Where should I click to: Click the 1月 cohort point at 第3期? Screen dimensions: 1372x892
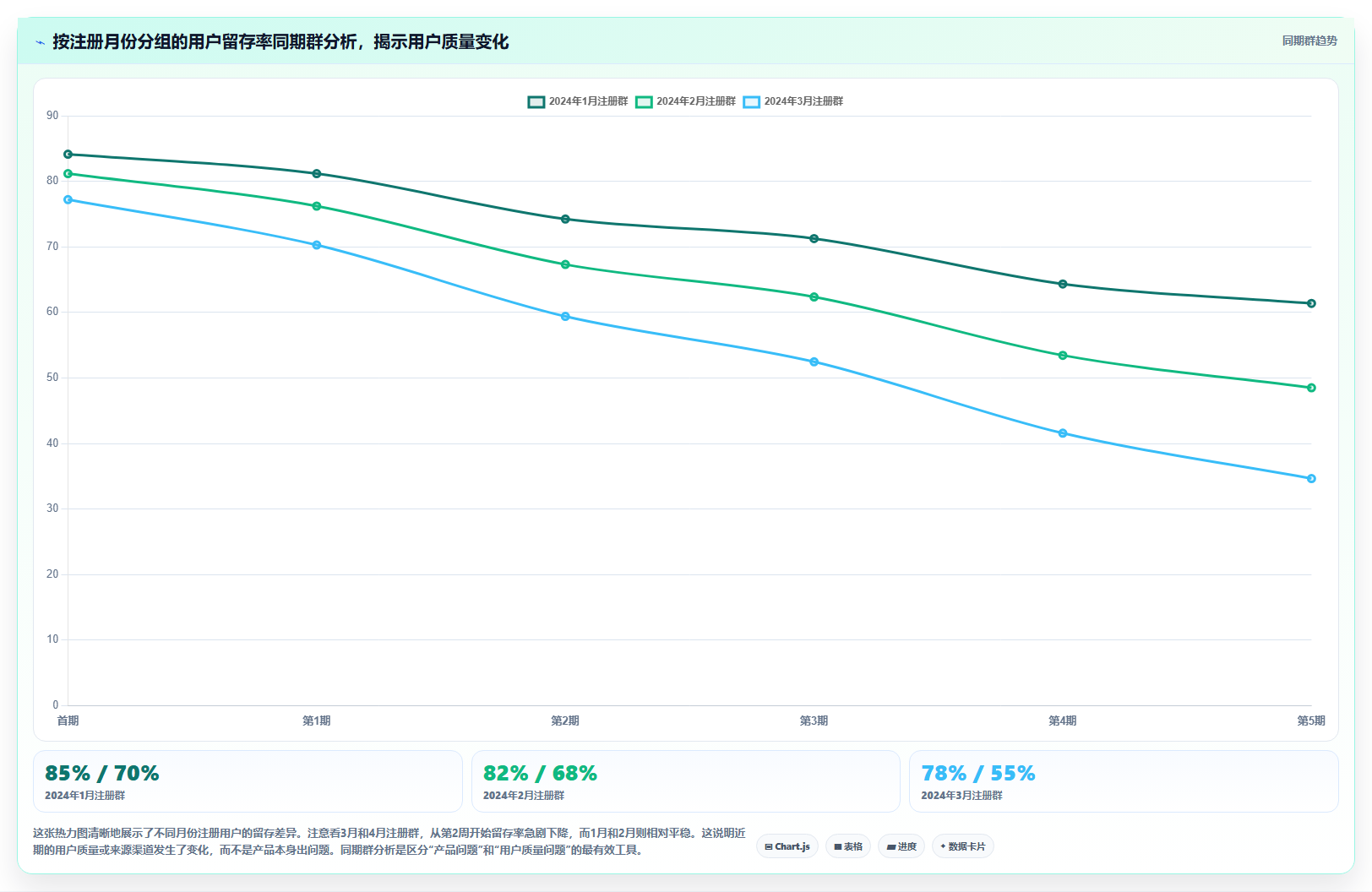tap(814, 239)
